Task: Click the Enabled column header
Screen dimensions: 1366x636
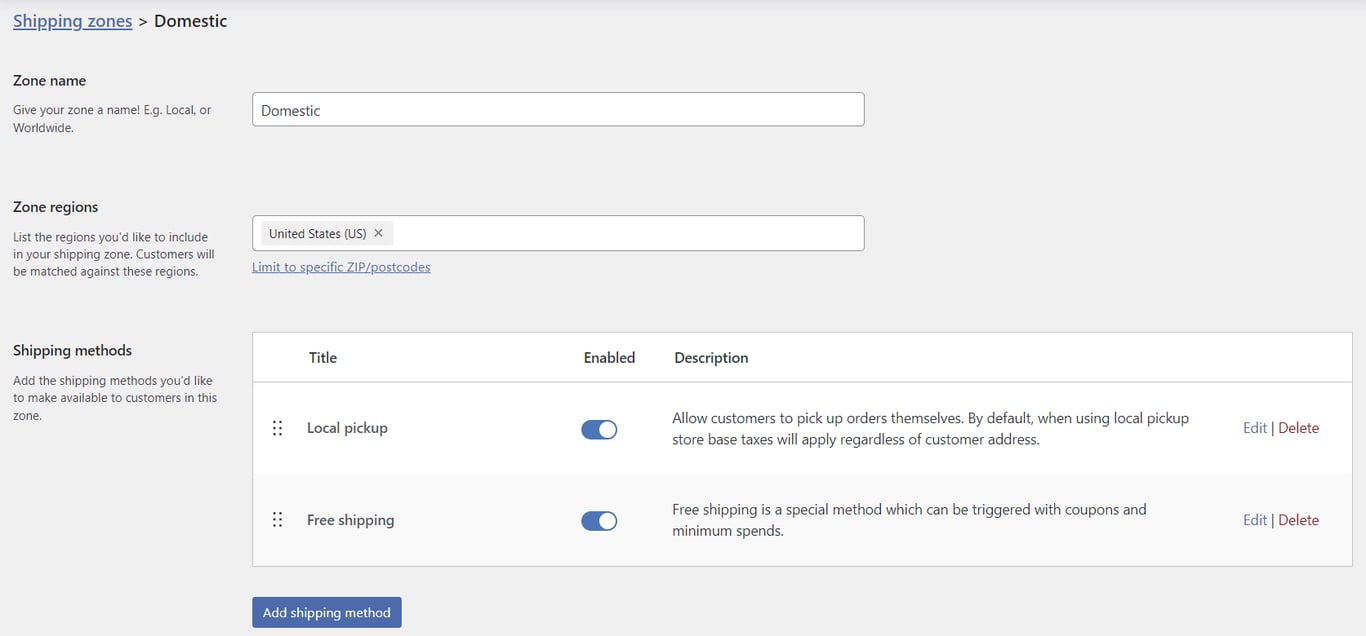Action: tap(609, 357)
